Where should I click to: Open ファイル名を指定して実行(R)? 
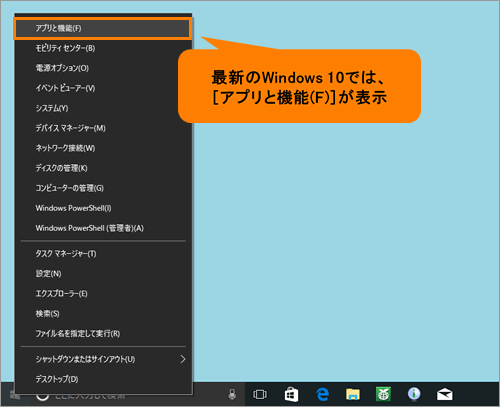(x=103, y=334)
